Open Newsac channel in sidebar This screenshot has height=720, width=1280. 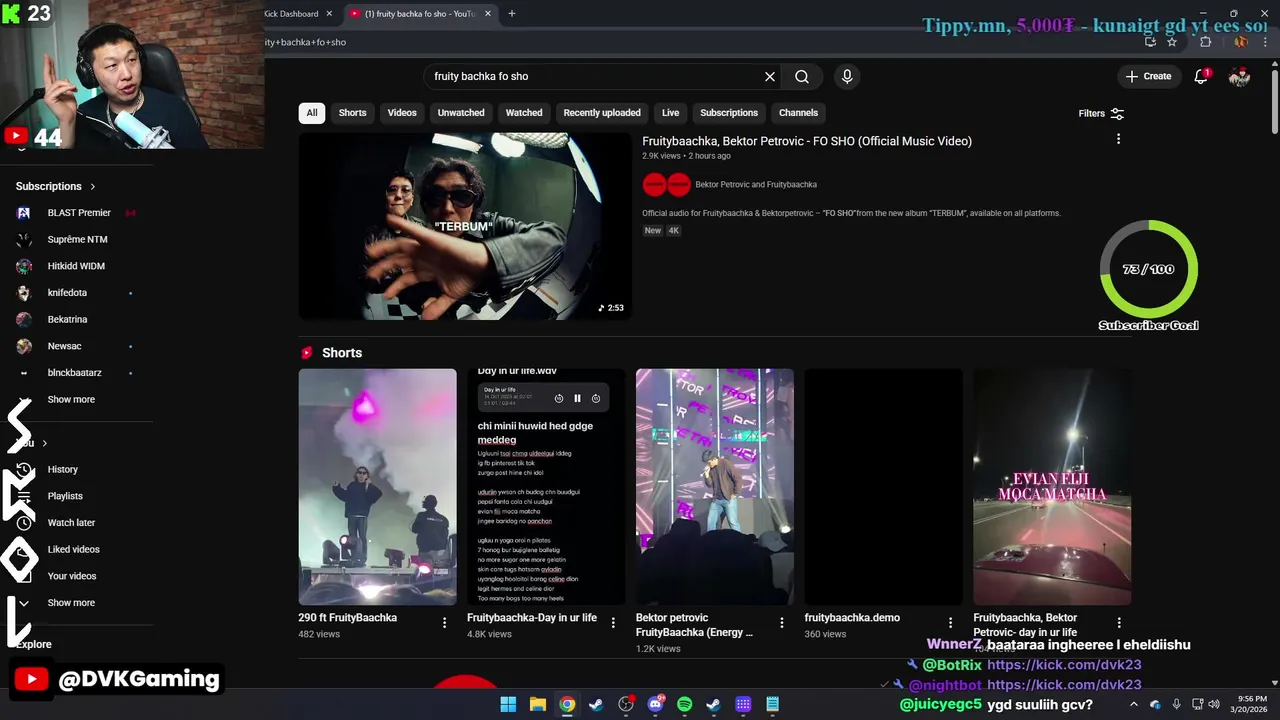coord(64,346)
